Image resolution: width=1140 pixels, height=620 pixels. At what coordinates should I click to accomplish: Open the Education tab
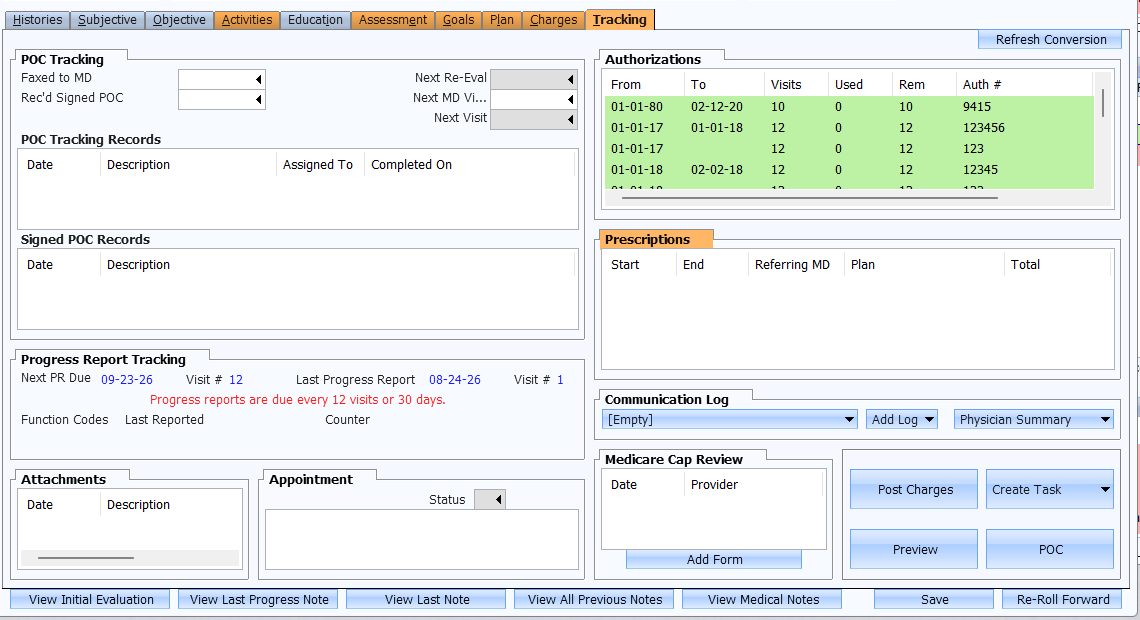point(315,20)
